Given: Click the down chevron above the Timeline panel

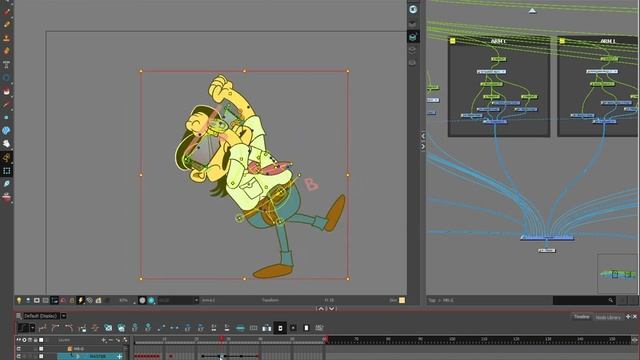Looking at the screenshot, I should [332, 309].
